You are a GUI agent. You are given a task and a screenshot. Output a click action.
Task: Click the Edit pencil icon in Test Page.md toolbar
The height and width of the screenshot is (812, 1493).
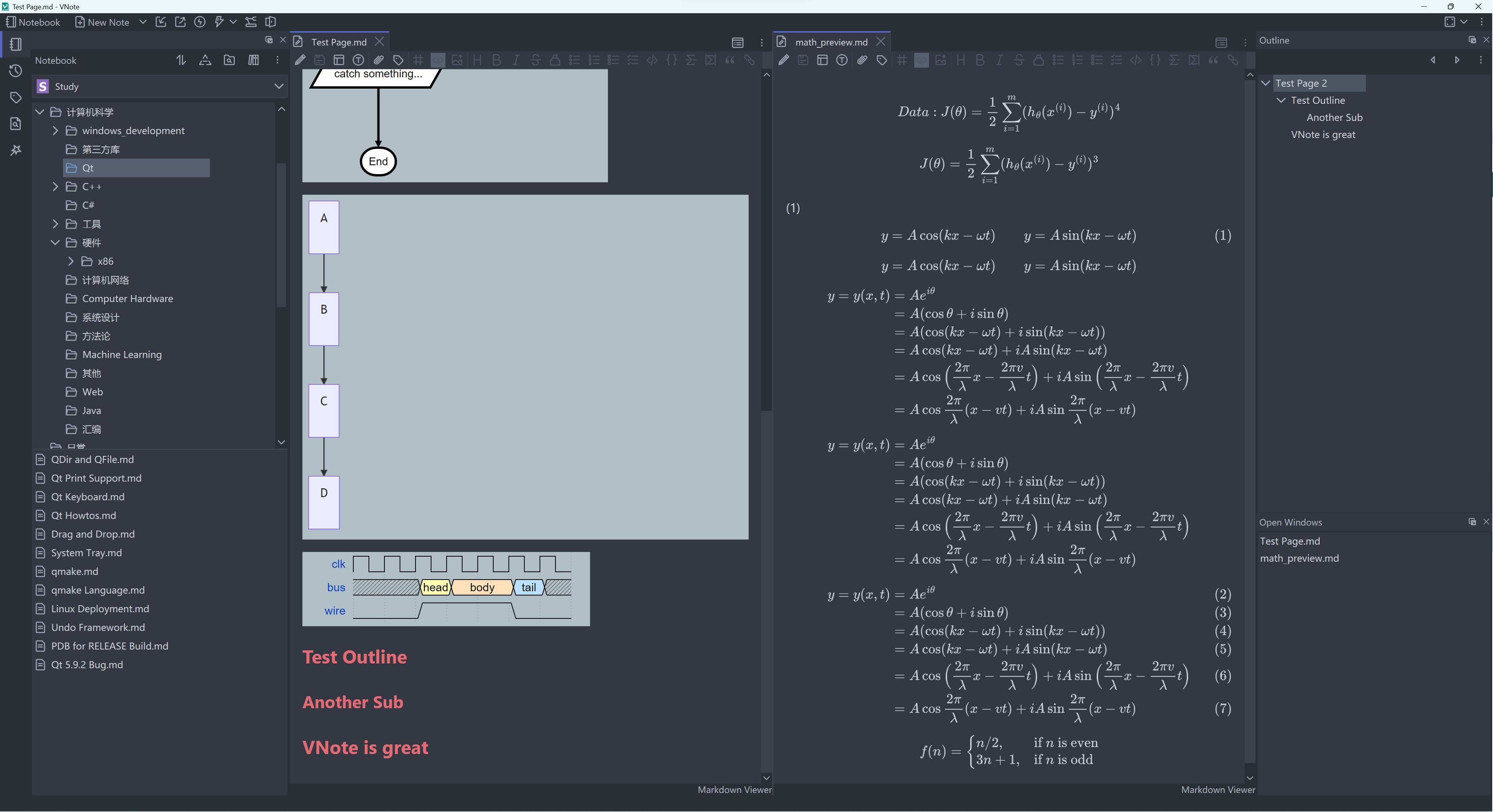coord(300,60)
